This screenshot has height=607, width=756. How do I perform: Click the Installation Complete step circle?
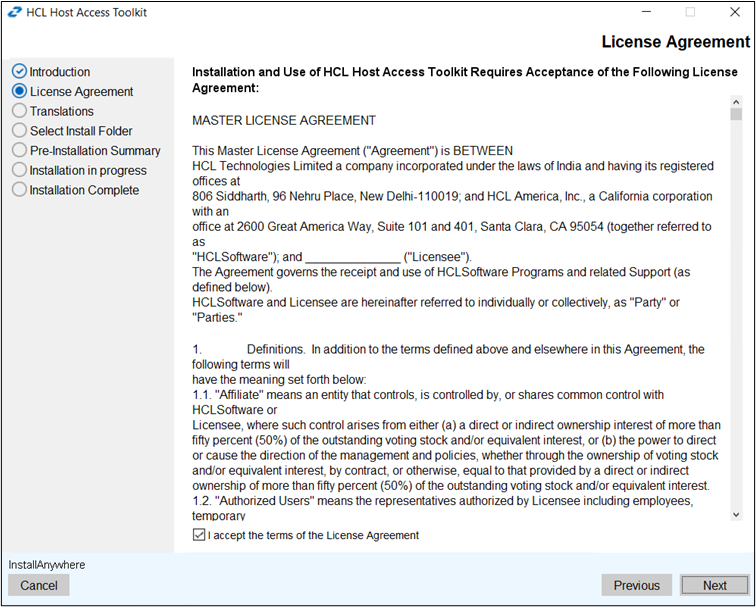pos(19,190)
